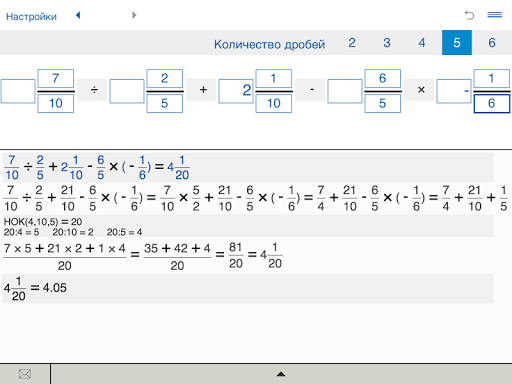Screen dimensions: 512x384
Task: Click the decimal result 4.05
Action: click(55, 288)
